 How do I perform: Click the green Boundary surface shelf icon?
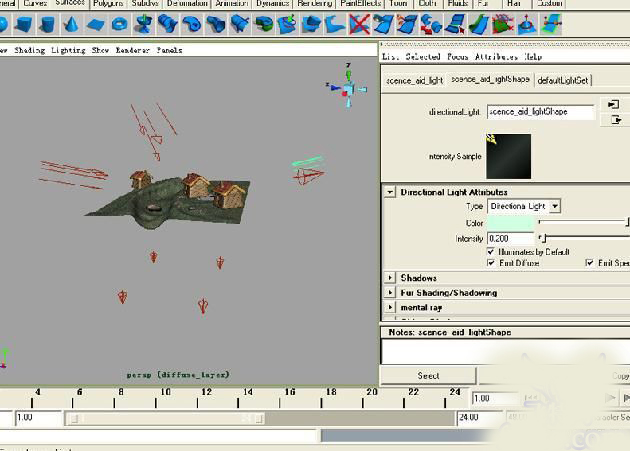click(264, 24)
